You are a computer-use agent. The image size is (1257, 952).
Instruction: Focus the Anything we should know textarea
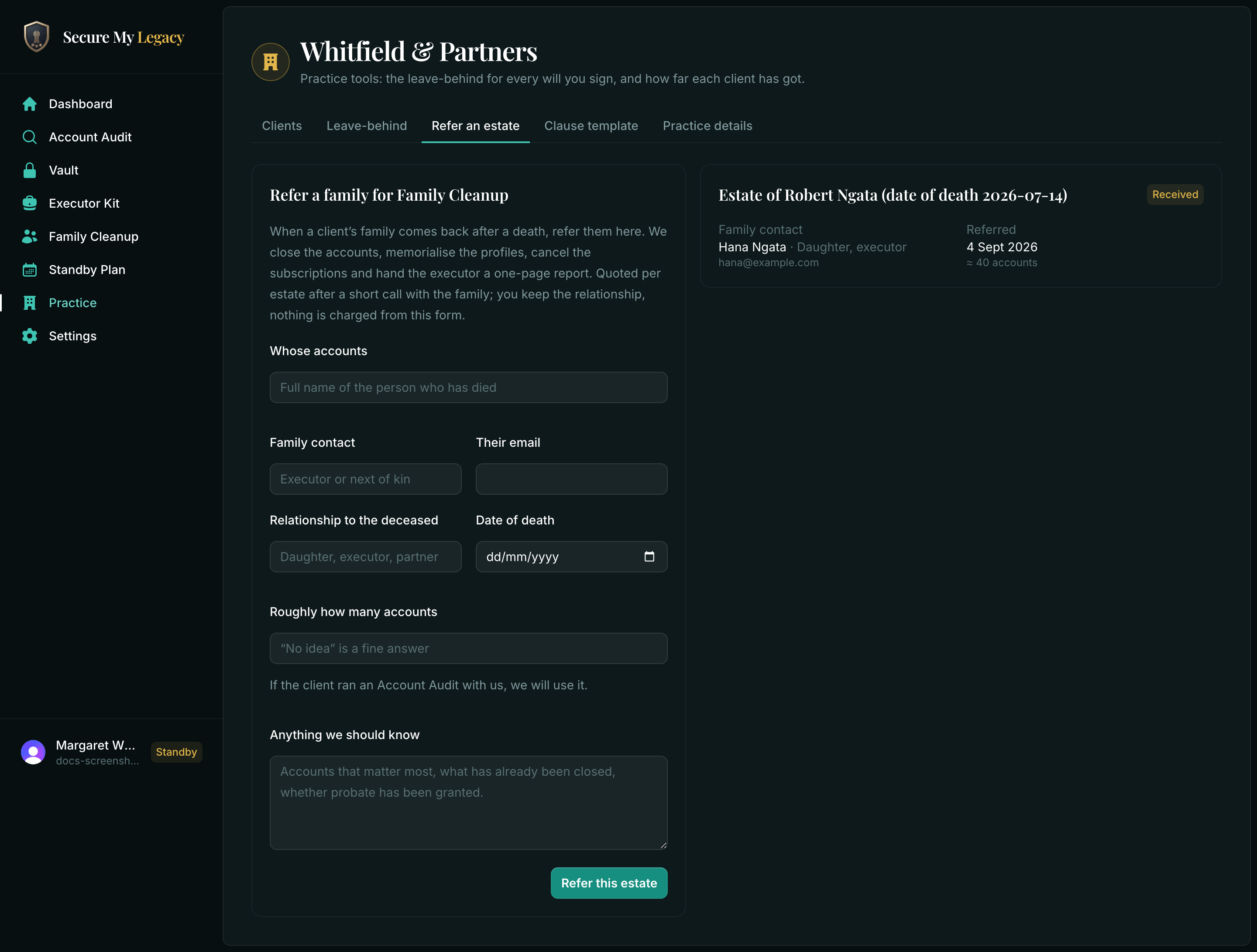pos(468,802)
